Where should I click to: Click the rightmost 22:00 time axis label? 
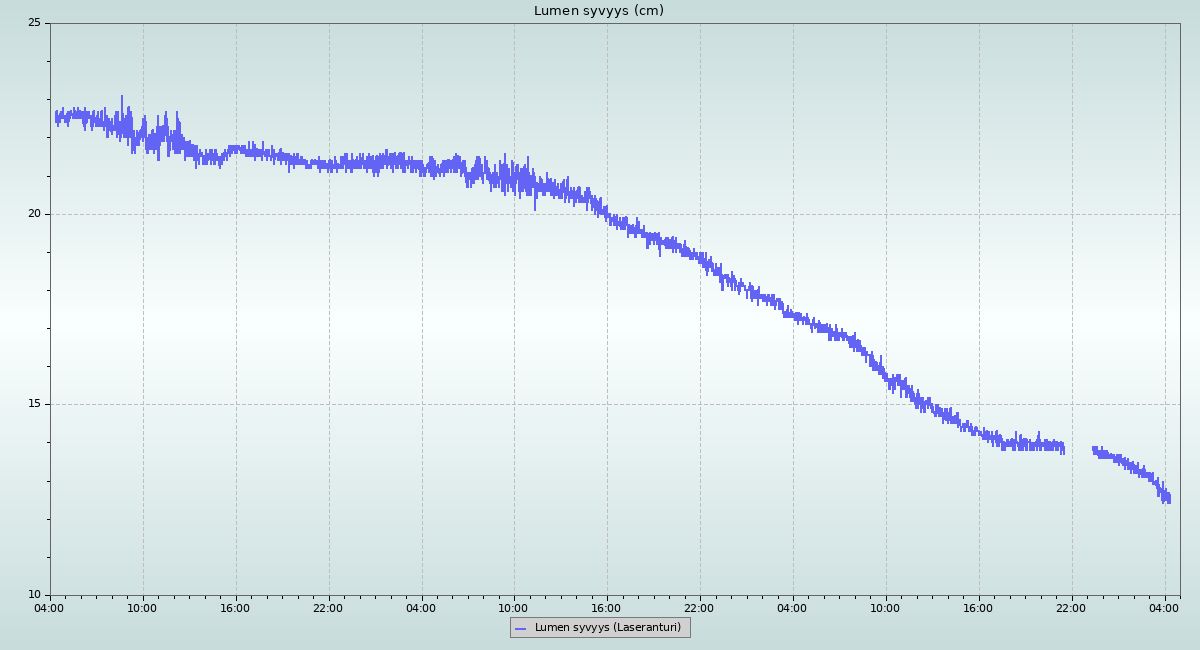[1071, 608]
